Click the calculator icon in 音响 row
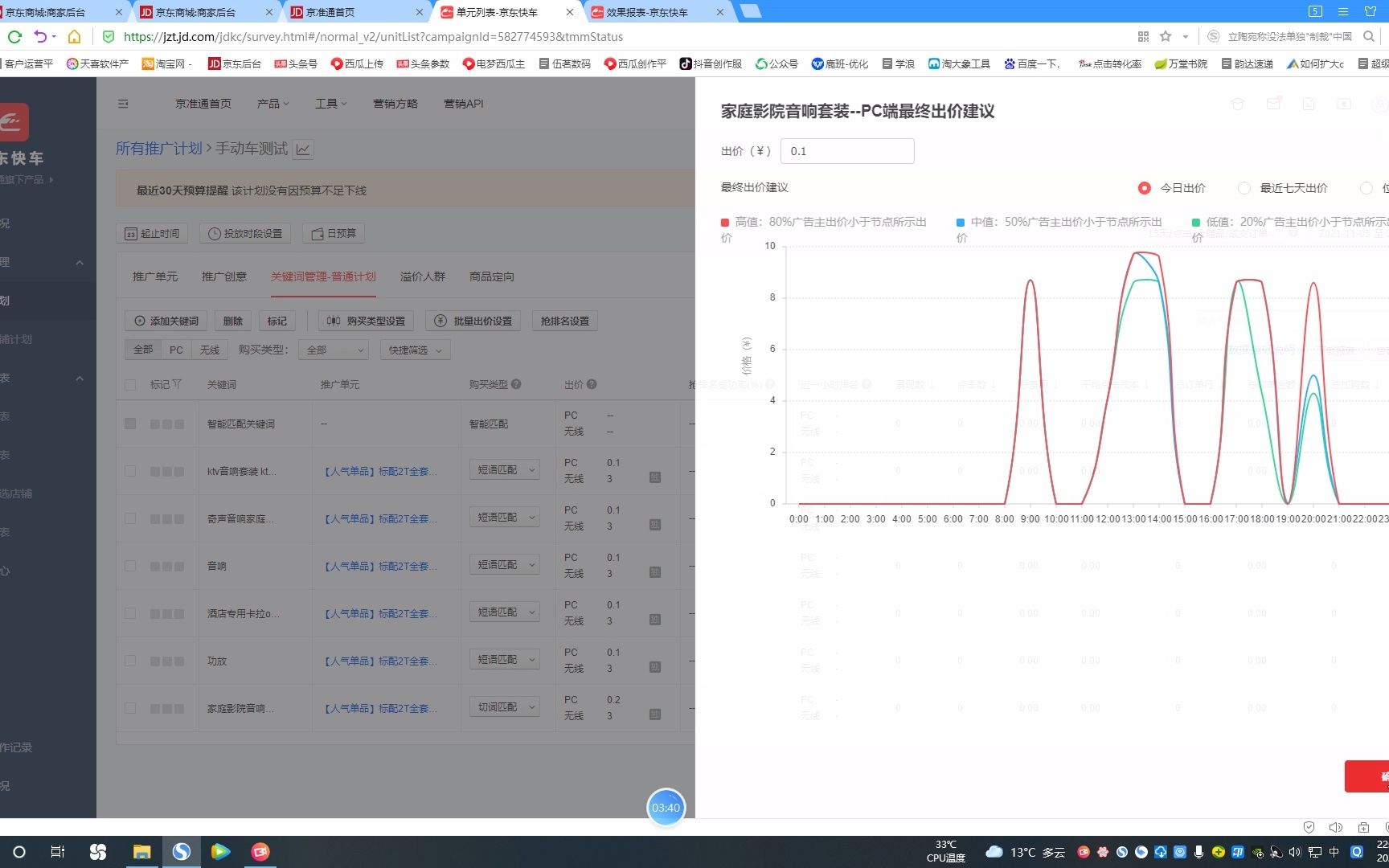The image size is (1389, 868). [655, 572]
